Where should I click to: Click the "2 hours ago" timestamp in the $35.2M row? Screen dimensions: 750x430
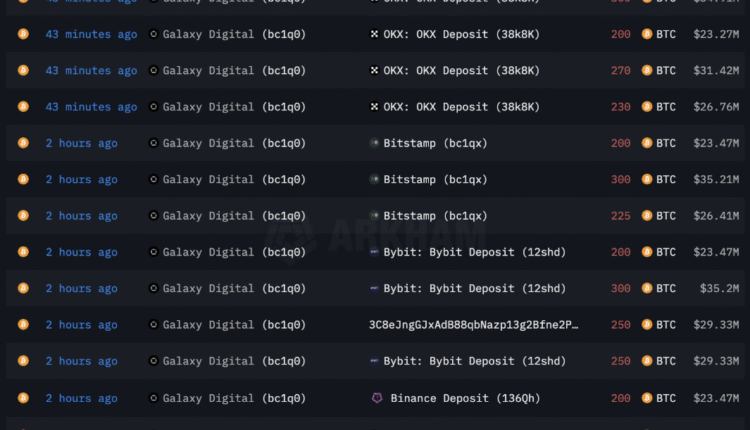coord(81,288)
